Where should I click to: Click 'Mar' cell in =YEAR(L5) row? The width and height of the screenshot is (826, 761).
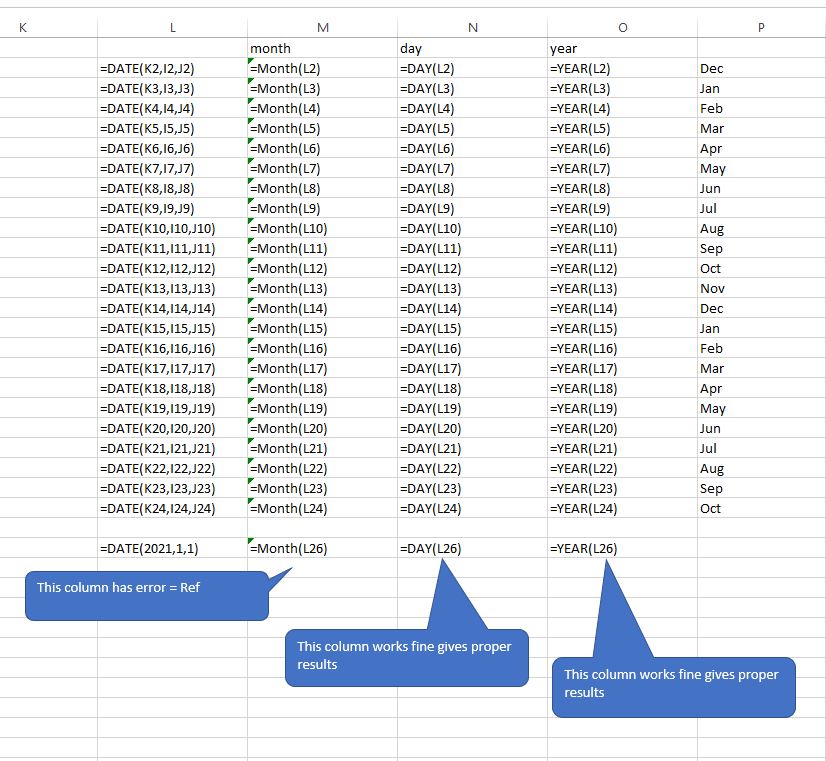coord(761,129)
